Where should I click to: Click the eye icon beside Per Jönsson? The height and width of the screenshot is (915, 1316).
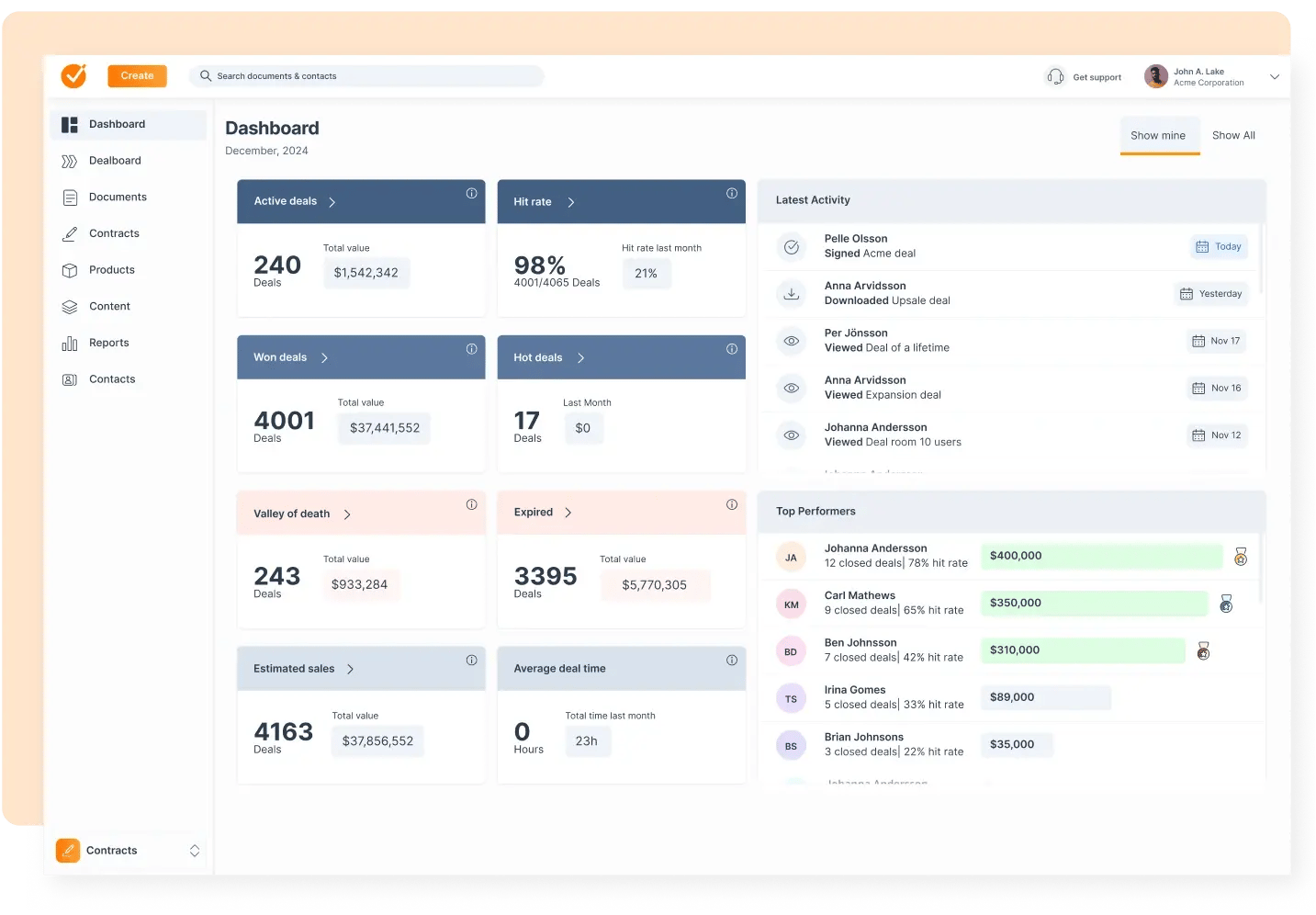coord(791,341)
